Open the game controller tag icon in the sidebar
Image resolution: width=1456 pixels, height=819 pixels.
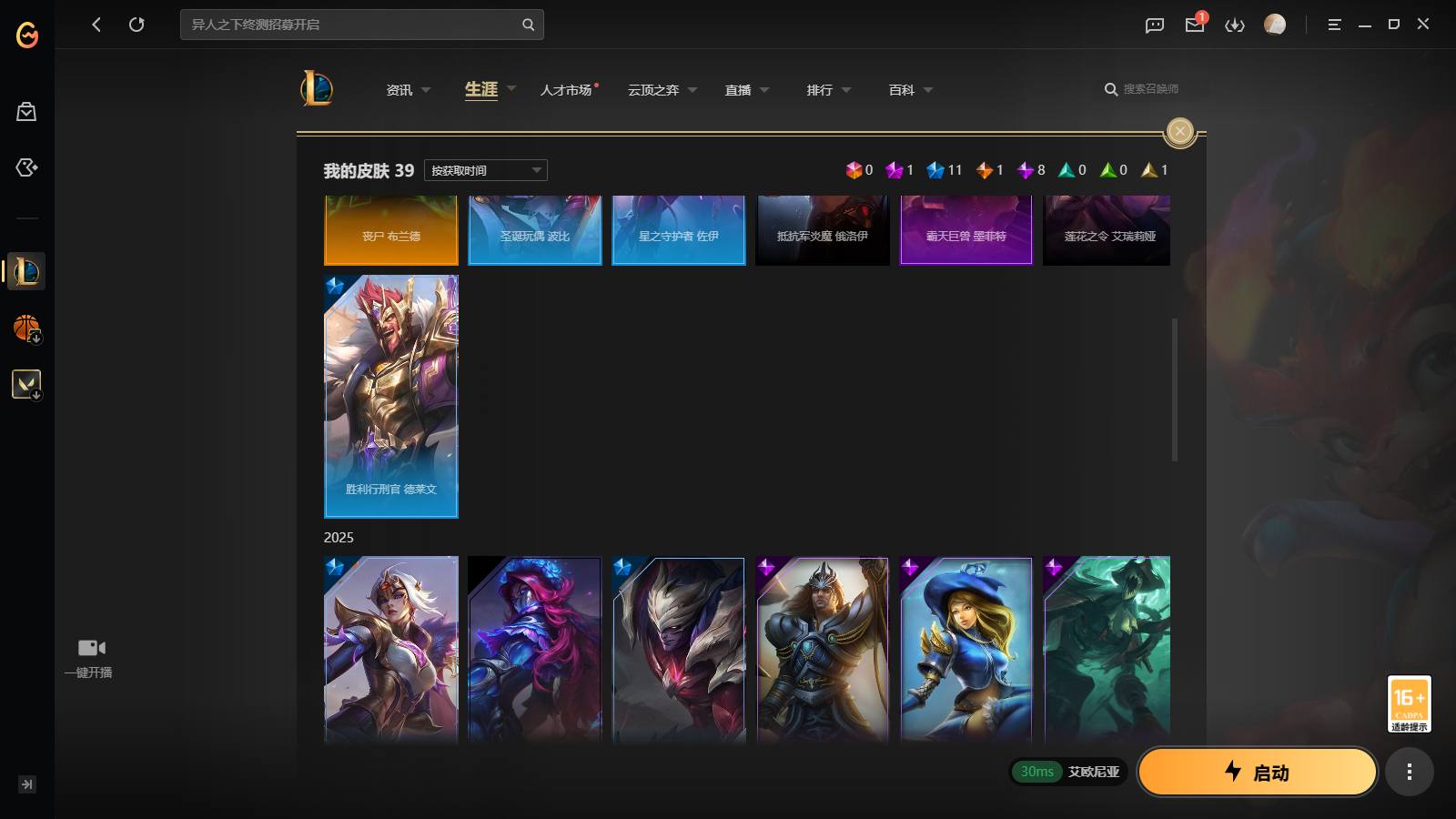coord(26,167)
